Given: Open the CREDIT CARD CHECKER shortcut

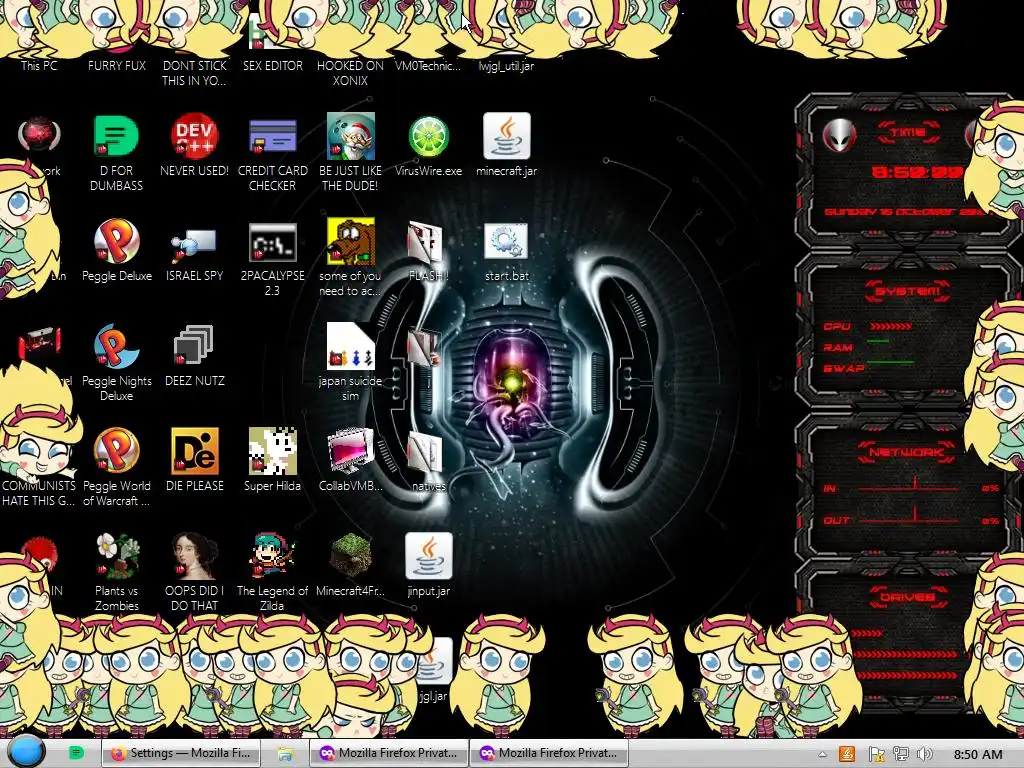Looking at the screenshot, I should tap(272, 136).
